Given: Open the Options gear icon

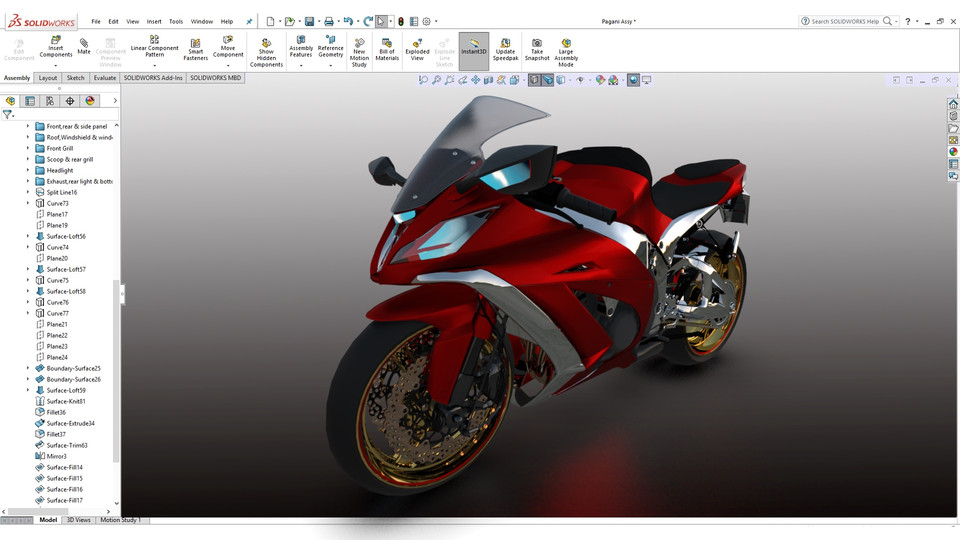Looking at the screenshot, I should pos(427,21).
